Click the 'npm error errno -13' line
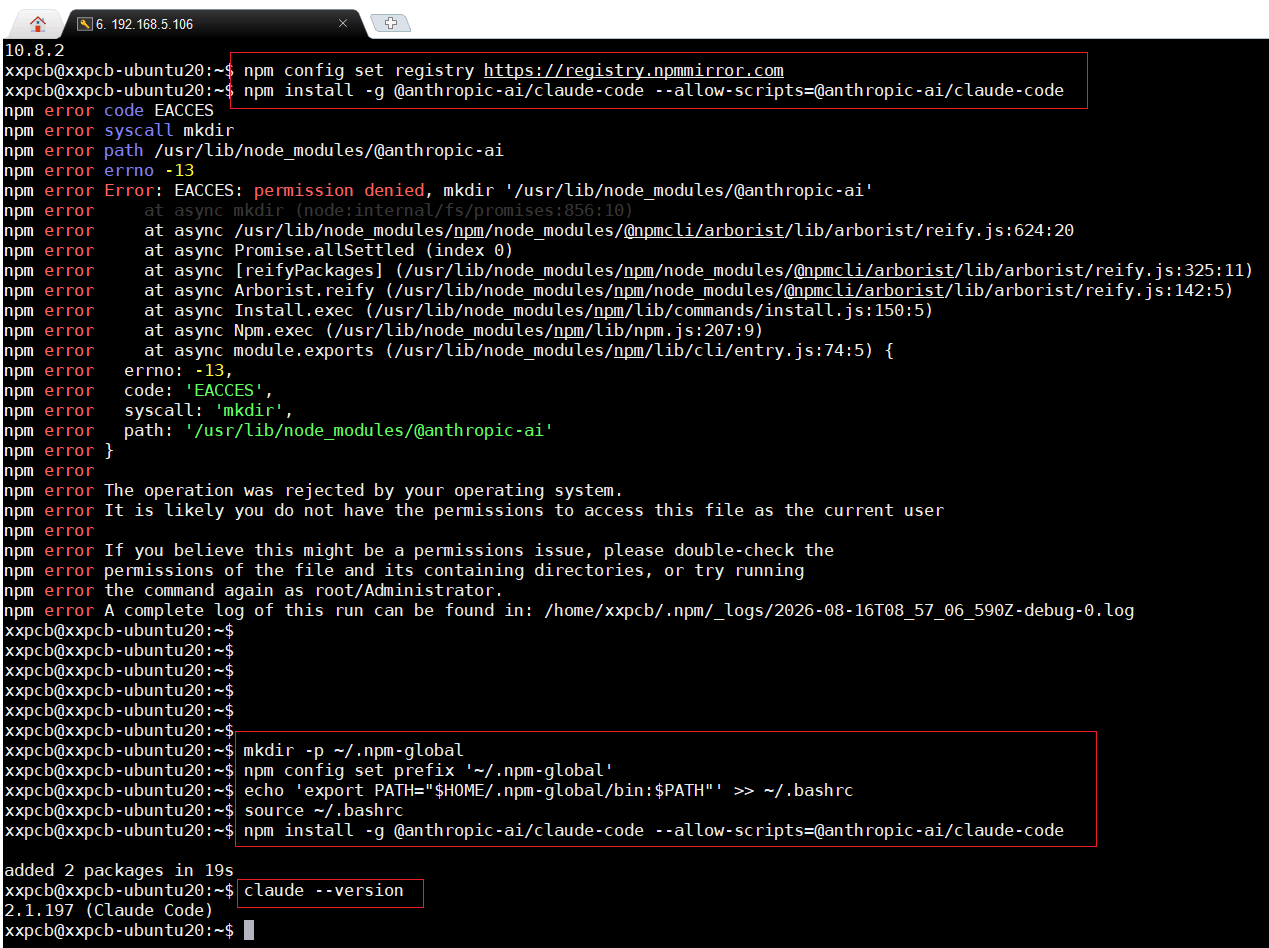This screenshot has height=948, width=1269. [x=99, y=170]
